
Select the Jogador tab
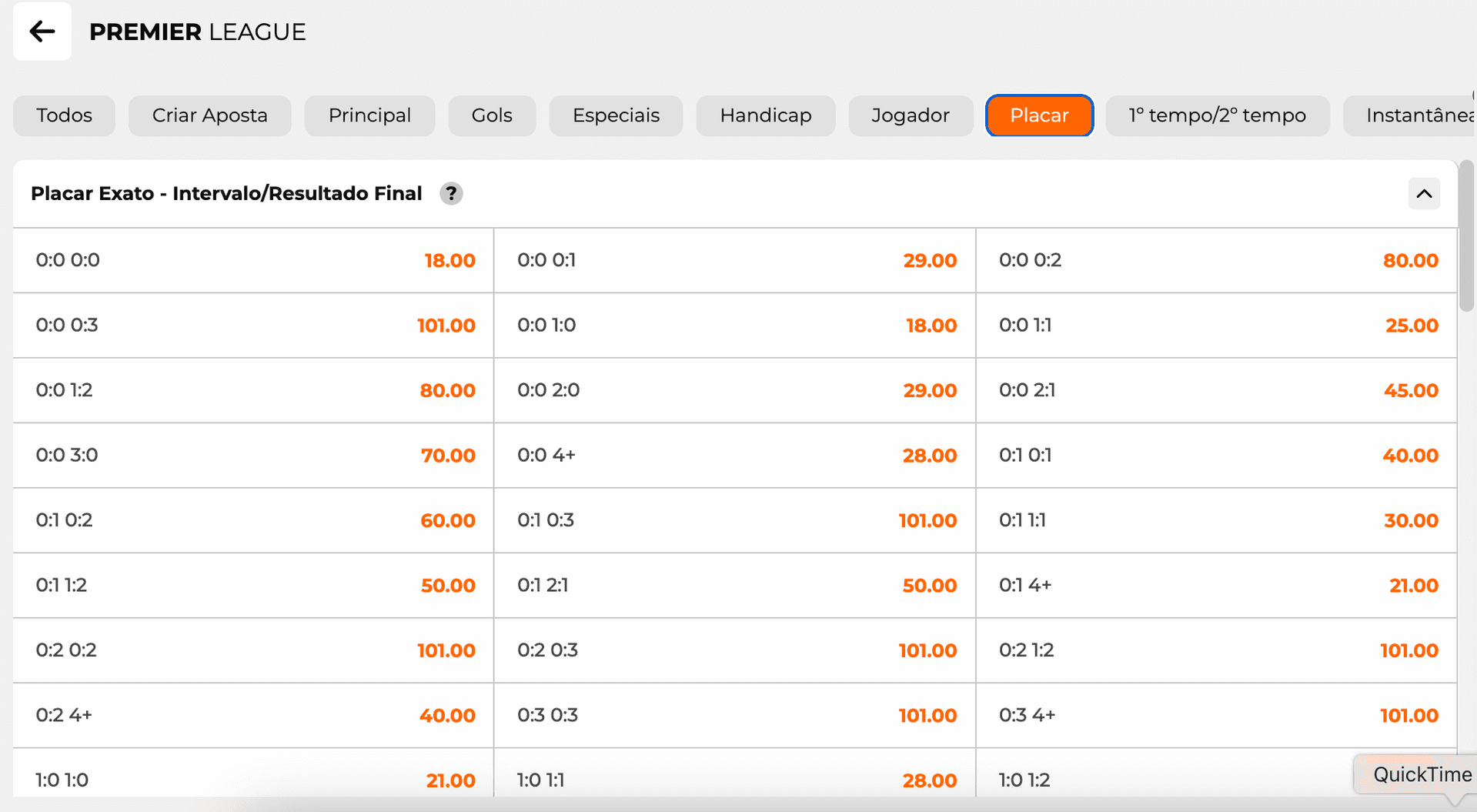(x=911, y=115)
